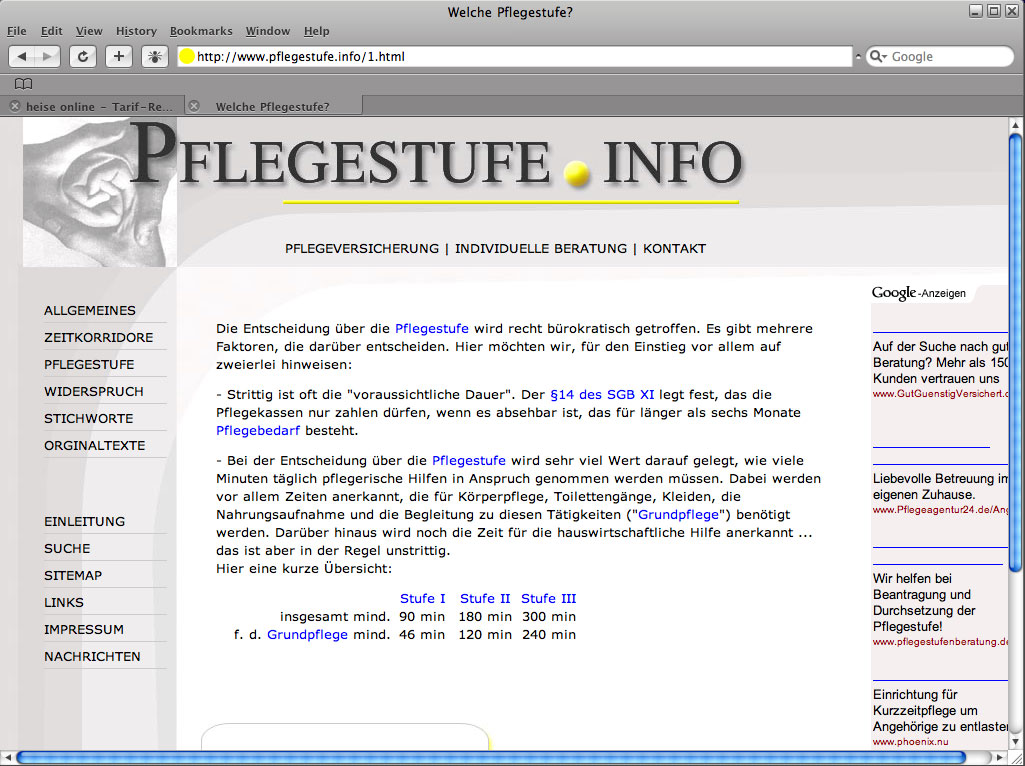
Task: Open the Edit menu
Action: coord(51,31)
